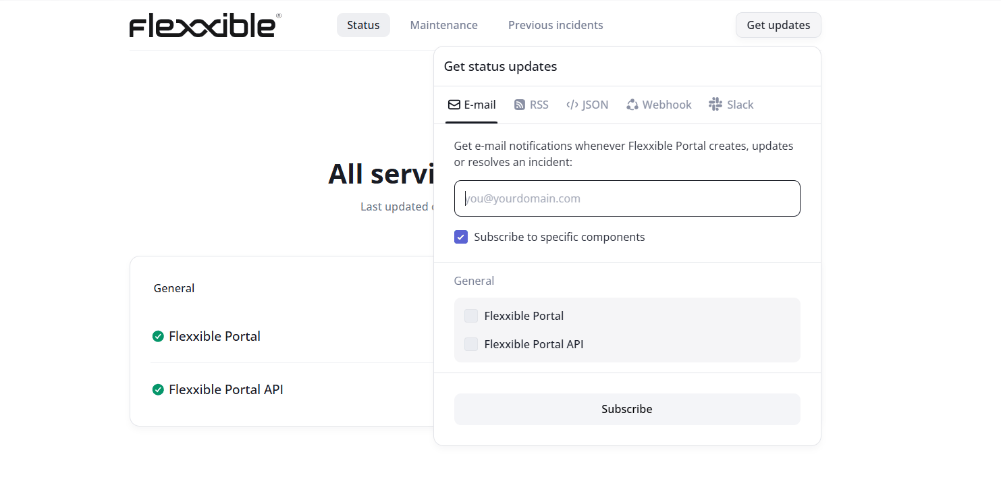Click Flexxible Portal green status checkmark
The width and height of the screenshot is (1001, 494).
click(x=158, y=336)
